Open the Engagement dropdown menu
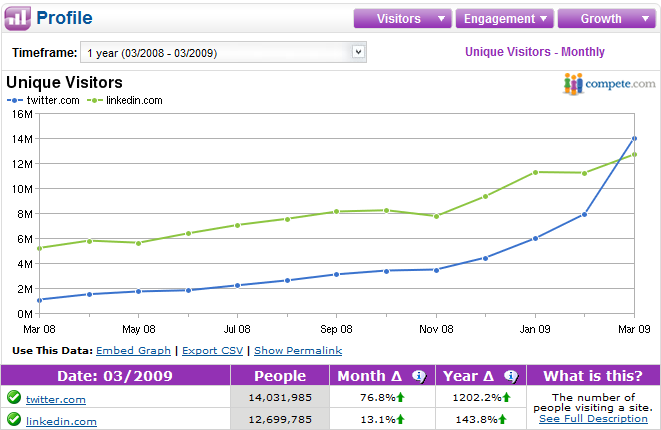The height and width of the screenshot is (430, 661). (505, 19)
